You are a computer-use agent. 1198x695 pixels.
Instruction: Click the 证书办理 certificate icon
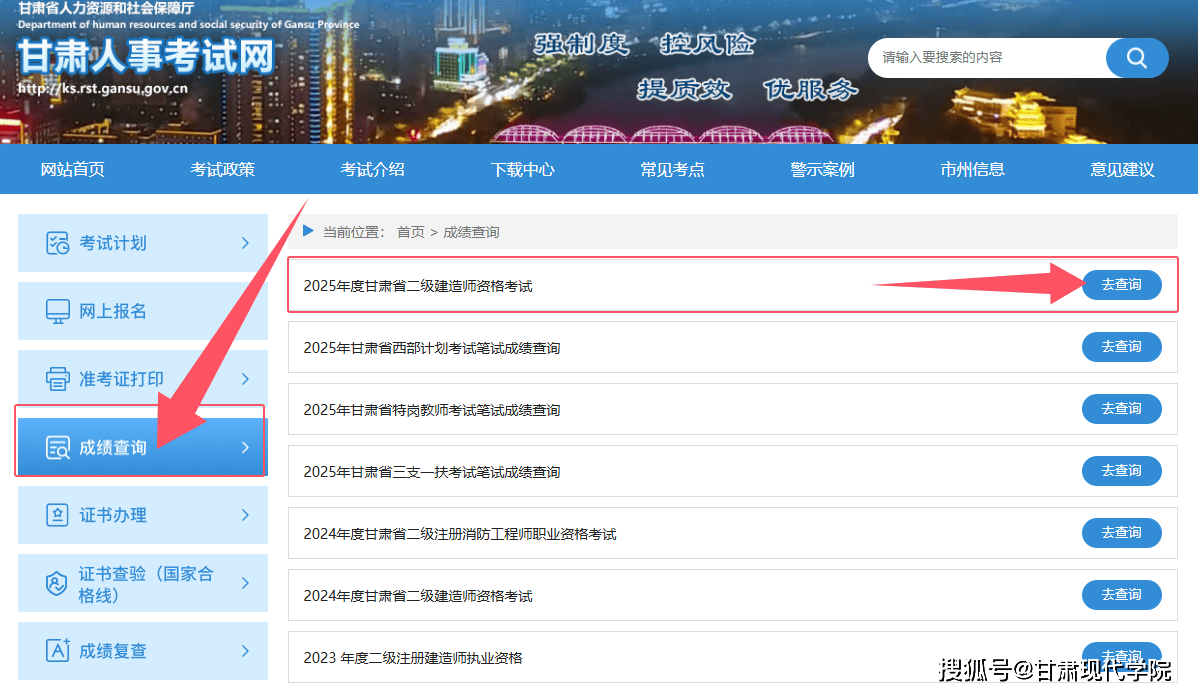click(58, 515)
